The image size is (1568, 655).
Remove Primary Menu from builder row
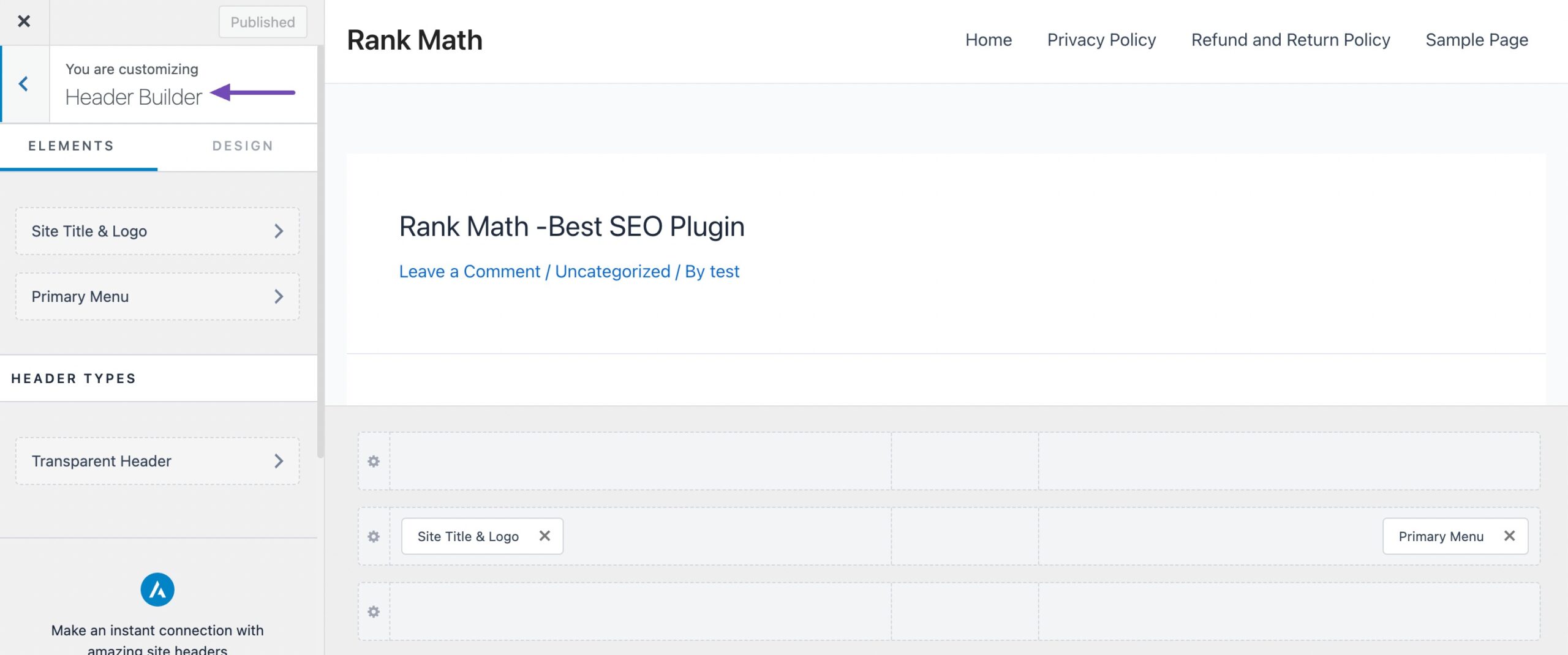click(x=1509, y=536)
